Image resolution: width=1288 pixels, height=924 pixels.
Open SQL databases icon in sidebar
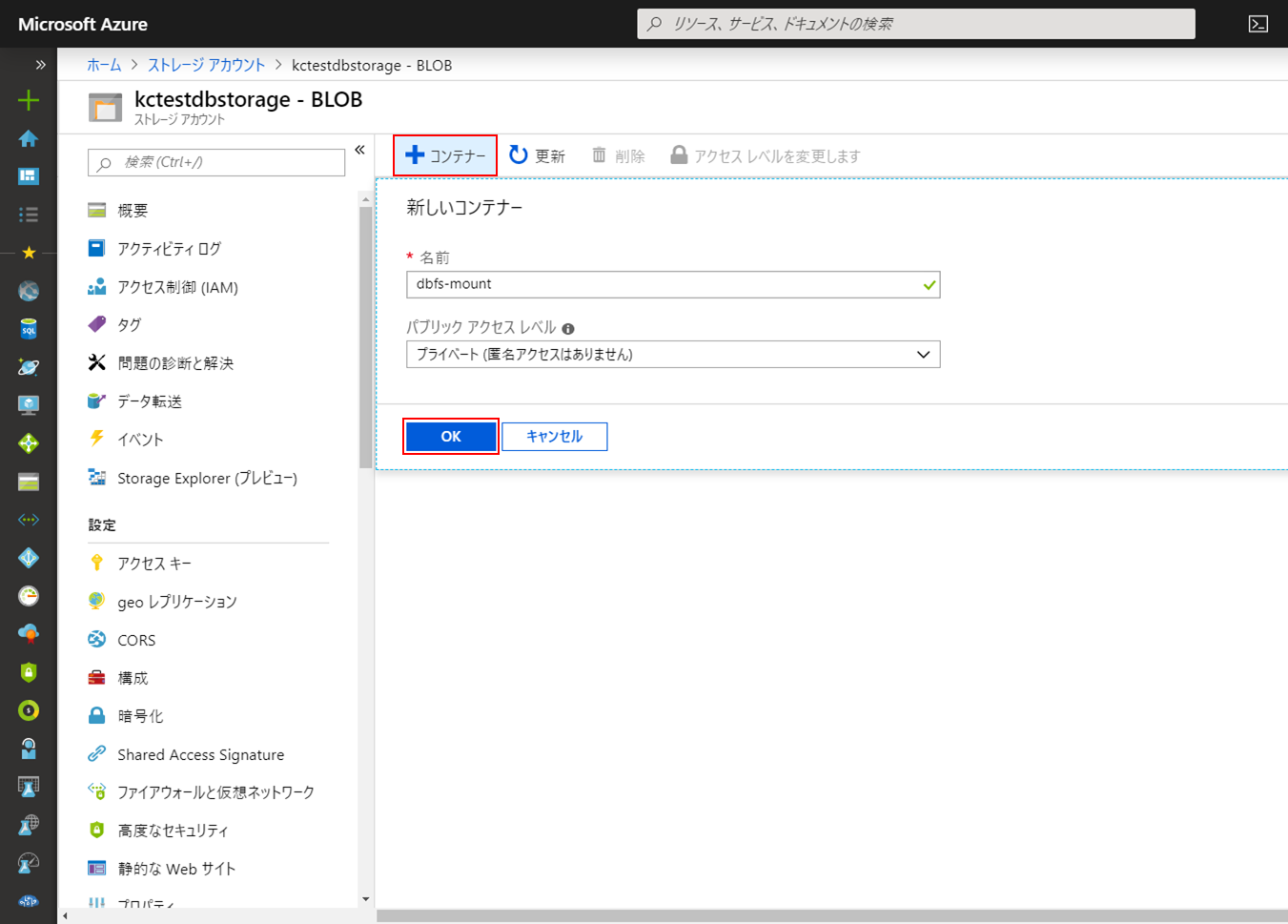point(29,329)
